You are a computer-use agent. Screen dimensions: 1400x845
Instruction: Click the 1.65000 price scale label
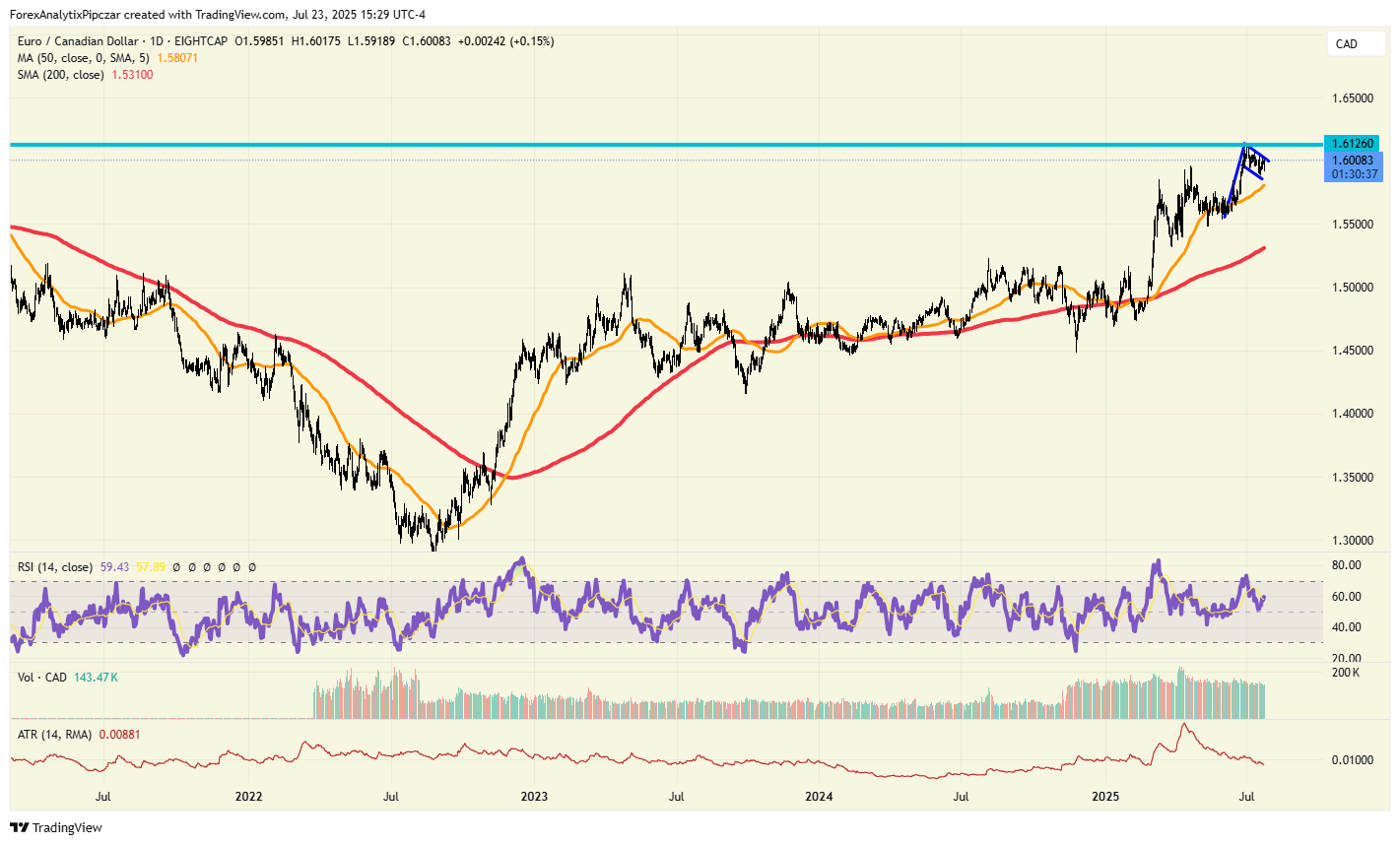point(1352,98)
